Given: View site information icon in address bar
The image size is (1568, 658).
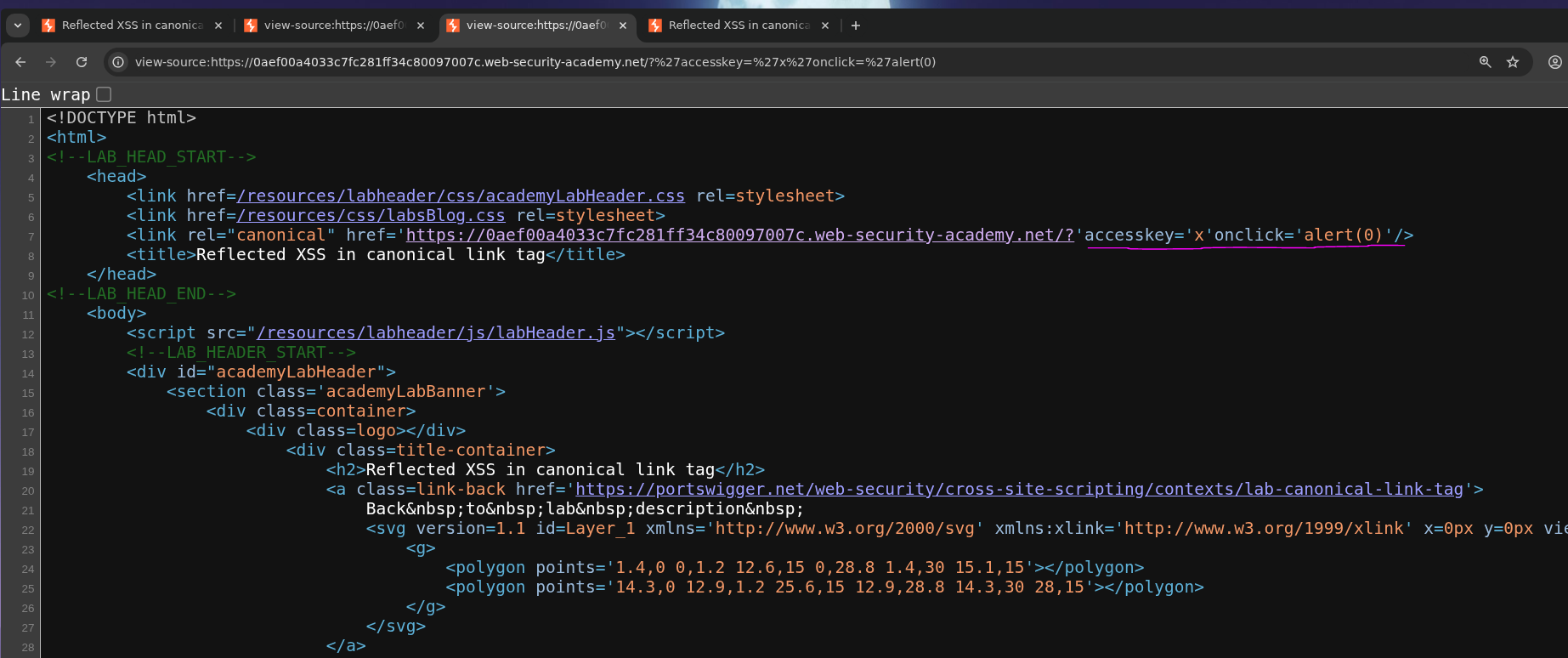Looking at the screenshot, I should coord(118,62).
